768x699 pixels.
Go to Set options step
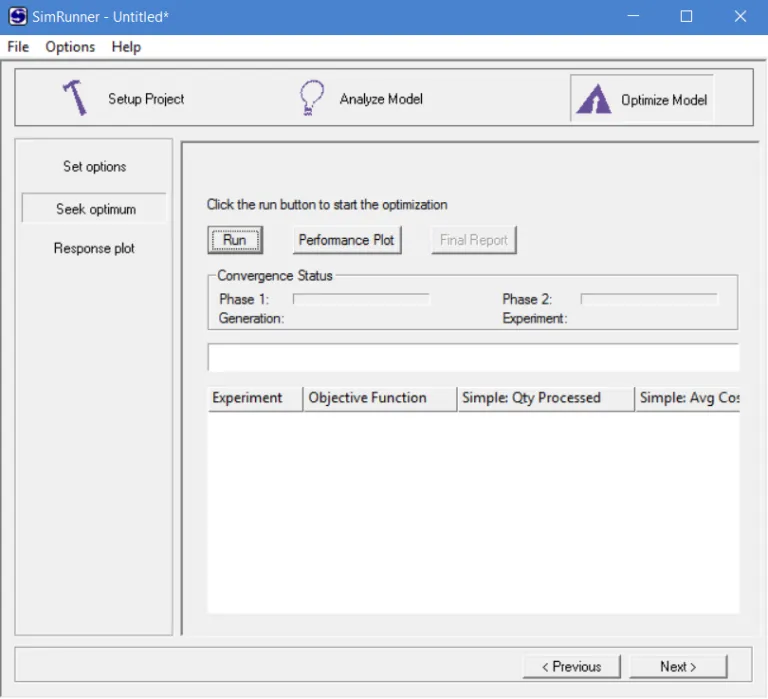point(95,167)
